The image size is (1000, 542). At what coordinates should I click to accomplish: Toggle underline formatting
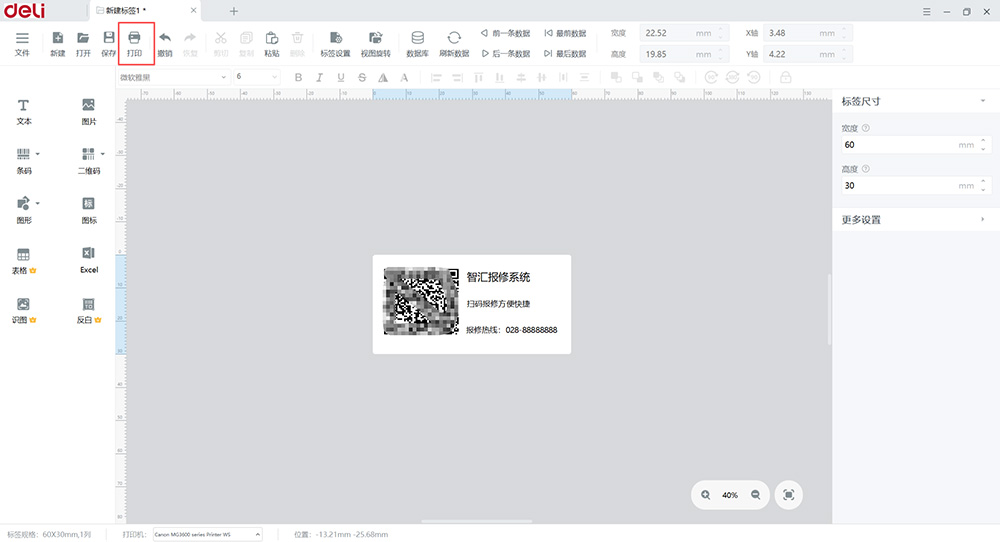pyautogui.click(x=341, y=77)
